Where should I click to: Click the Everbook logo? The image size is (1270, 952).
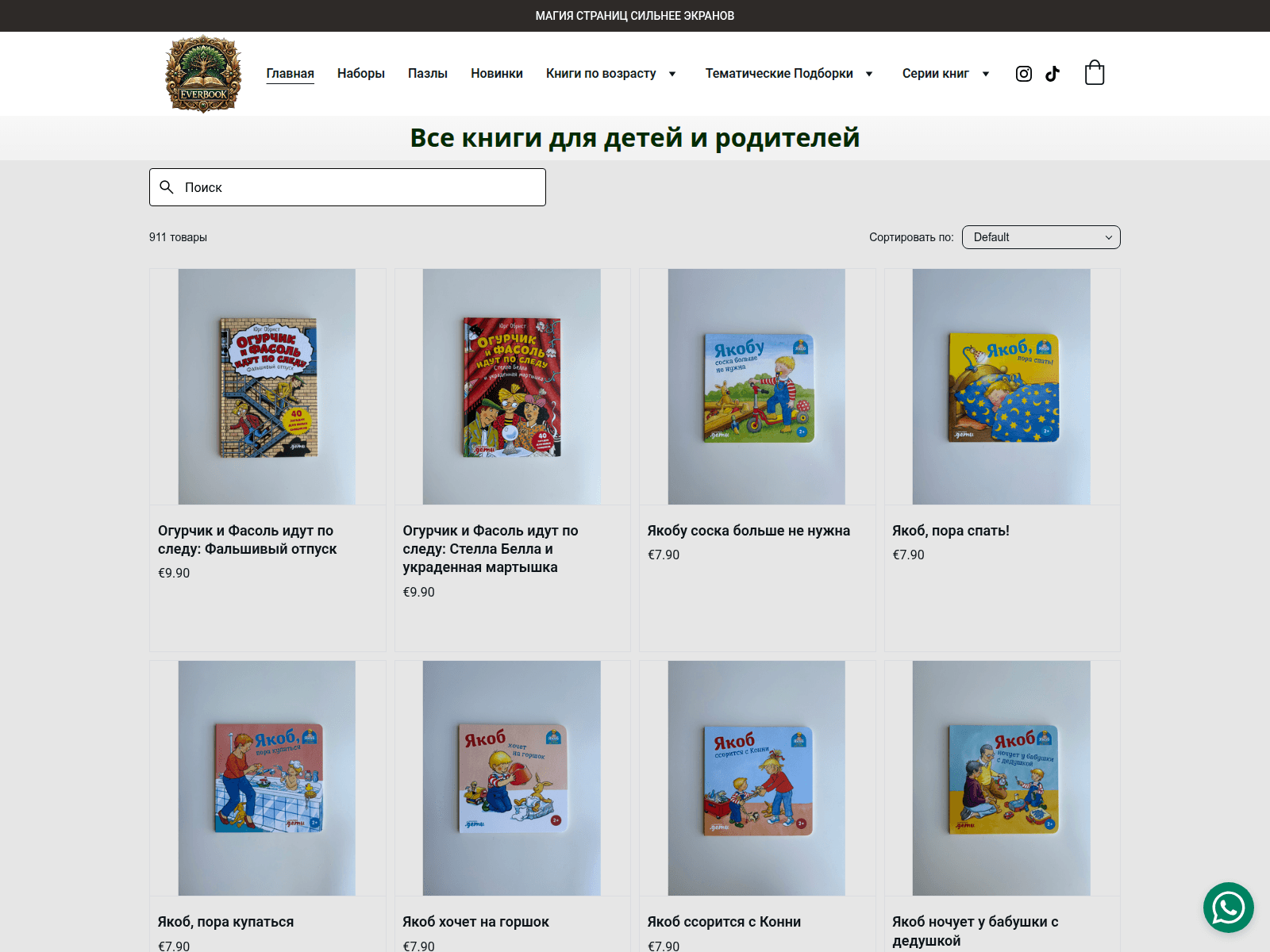click(203, 74)
